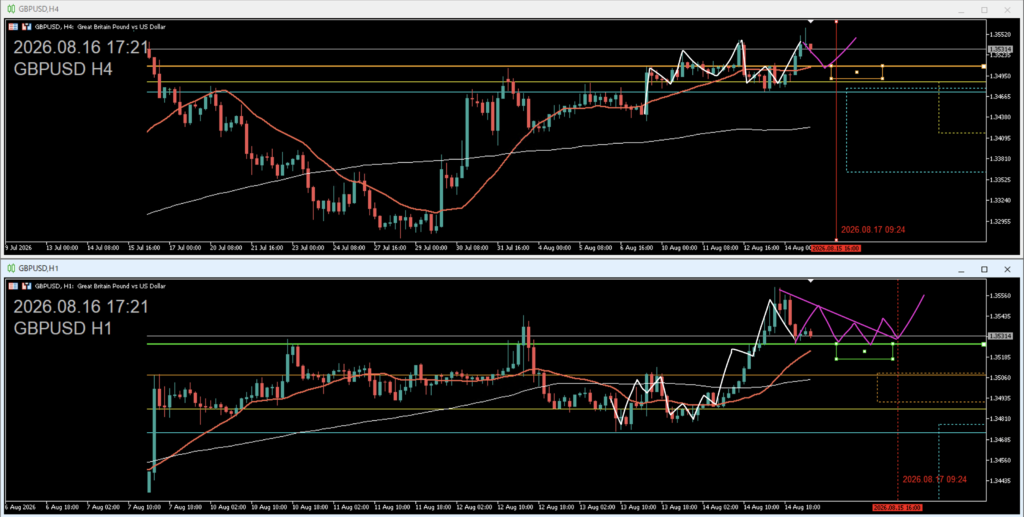Click the 2026.08.17 09:24 label on H4 chart
The height and width of the screenshot is (517, 1024).
872,230
